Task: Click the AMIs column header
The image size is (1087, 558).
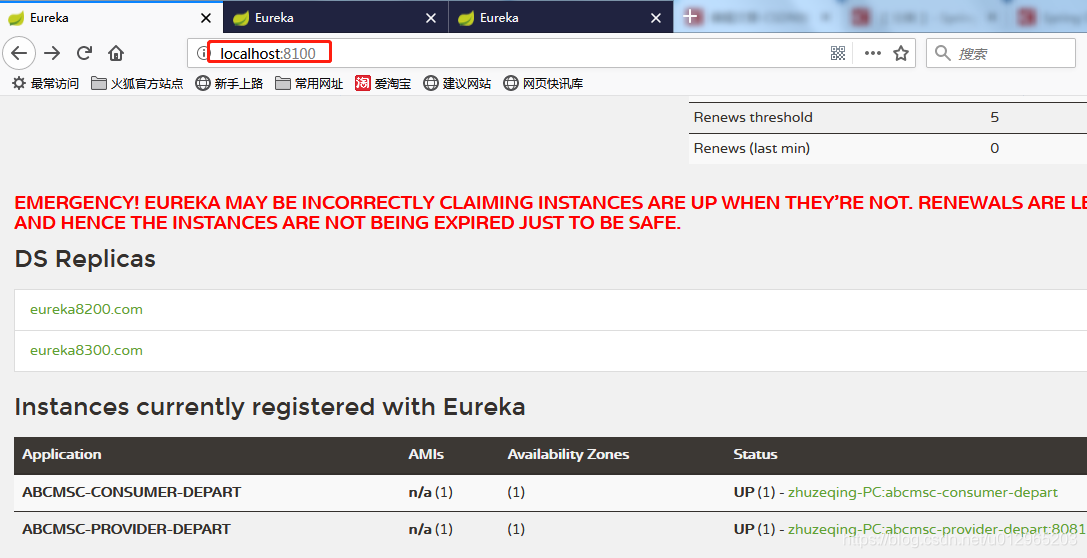Action: 426,455
